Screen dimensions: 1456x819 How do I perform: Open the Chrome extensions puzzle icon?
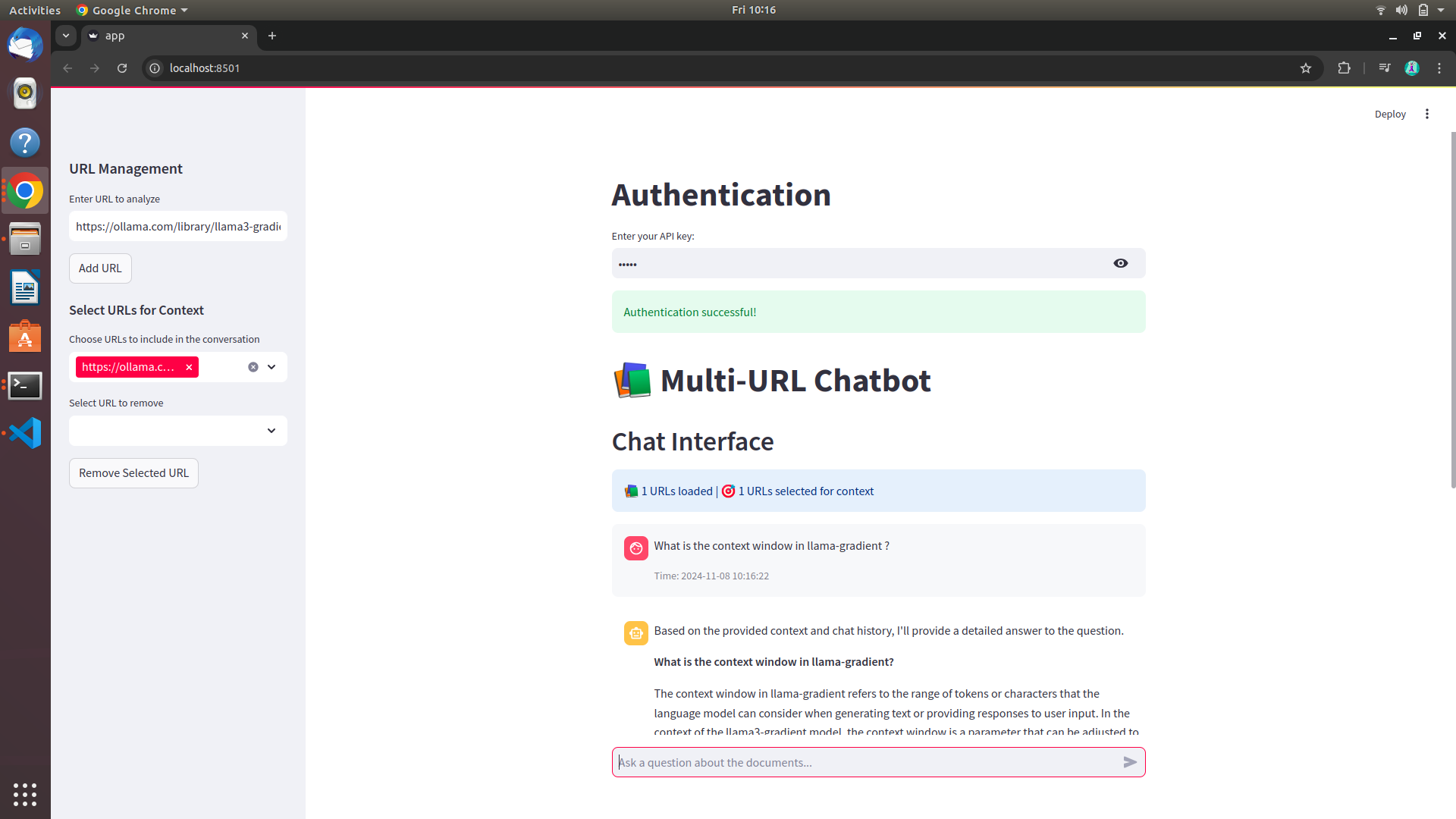[1344, 68]
